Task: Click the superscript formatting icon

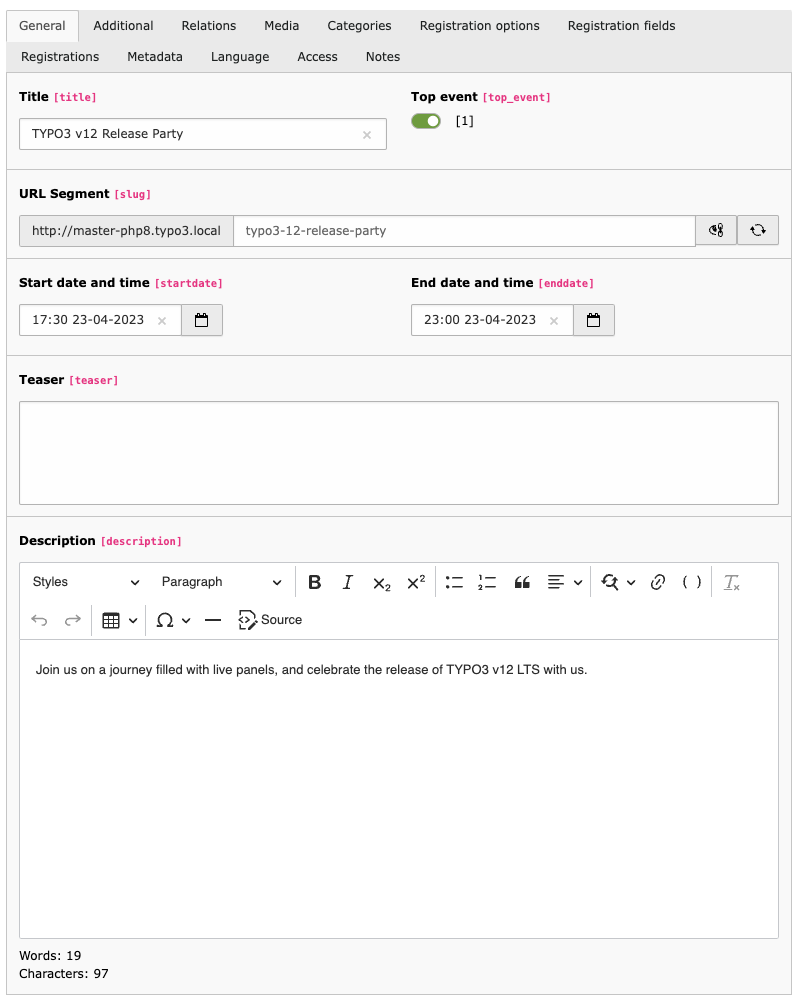Action: tap(416, 582)
